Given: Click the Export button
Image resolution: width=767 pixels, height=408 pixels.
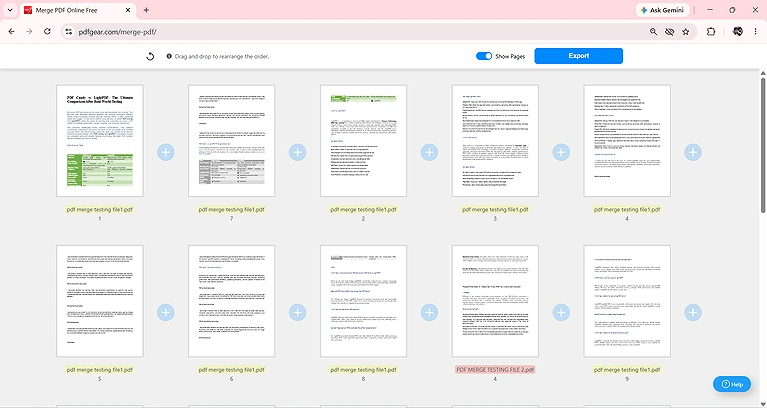Looking at the screenshot, I should (x=579, y=56).
